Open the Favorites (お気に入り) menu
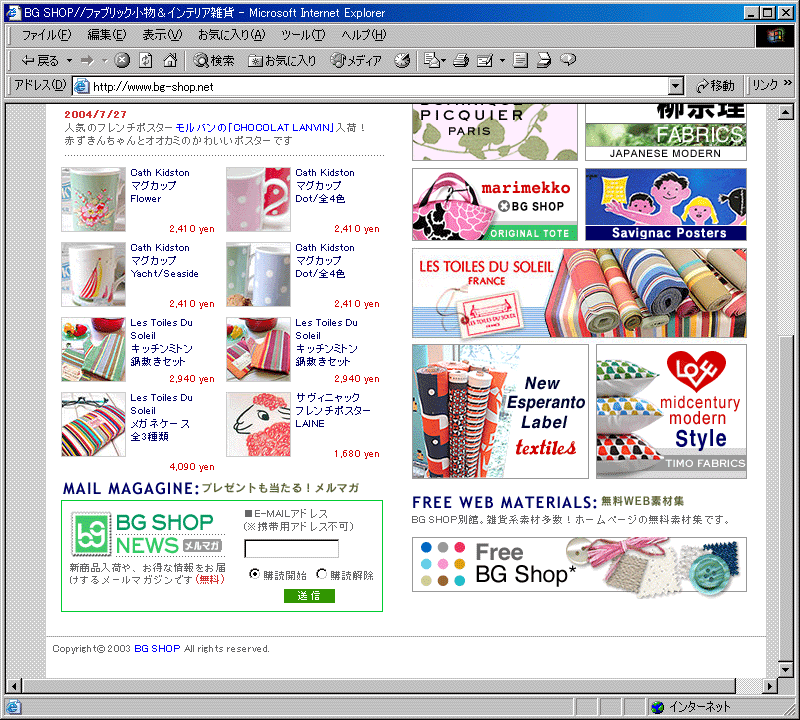The width and height of the screenshot is (800, 720). click(232, 35)
